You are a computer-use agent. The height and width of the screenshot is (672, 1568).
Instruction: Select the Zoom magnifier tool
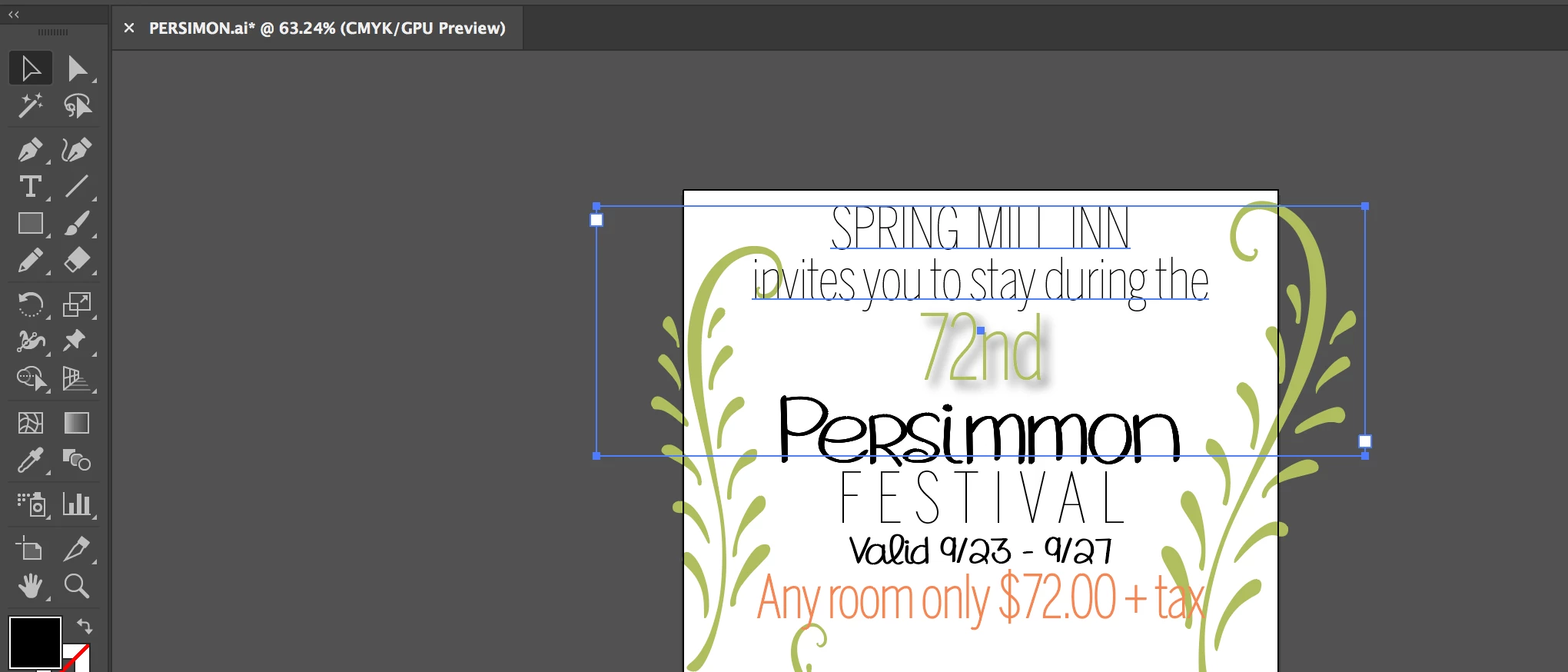pos(77,586)
